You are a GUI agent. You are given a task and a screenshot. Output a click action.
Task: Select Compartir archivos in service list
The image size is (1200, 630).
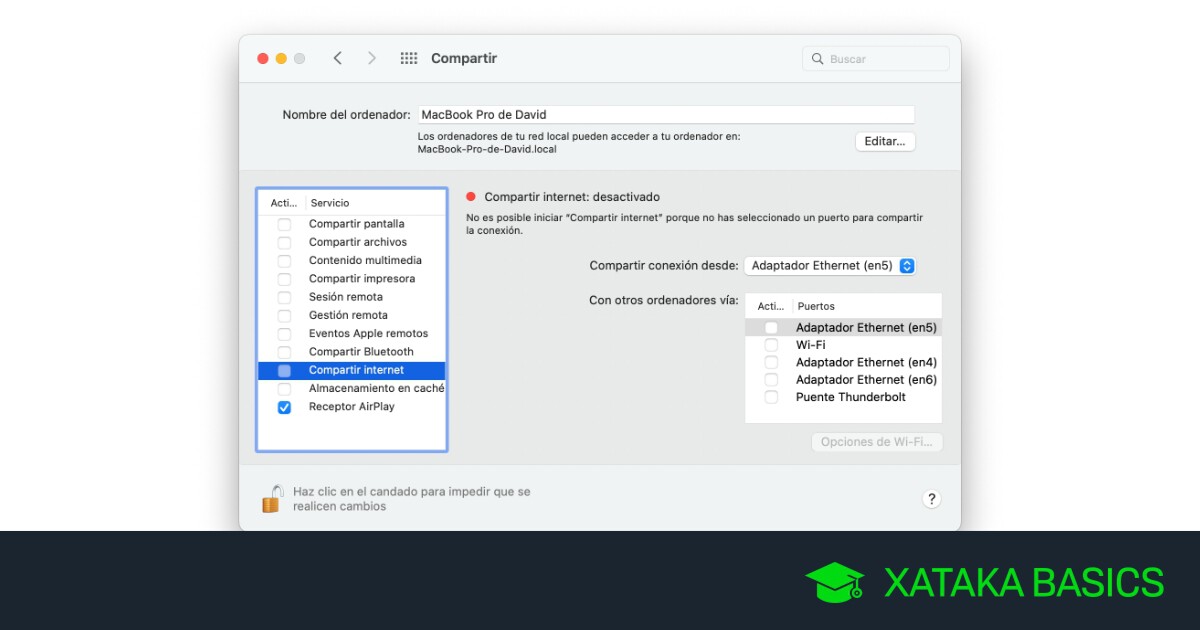point(357,242)
